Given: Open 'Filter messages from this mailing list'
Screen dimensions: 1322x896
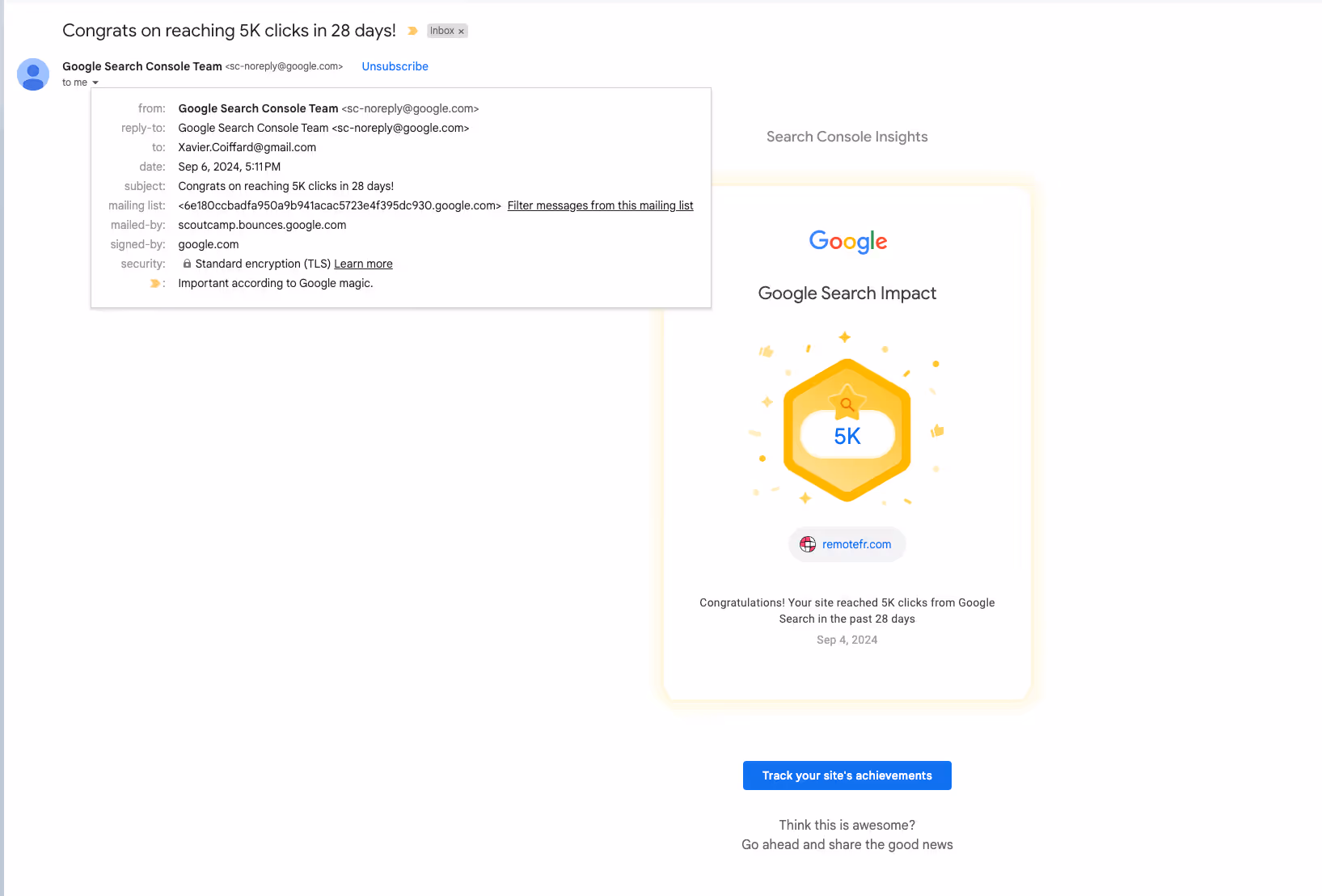Looking at the screenshot, I should [x=600, y=205].
